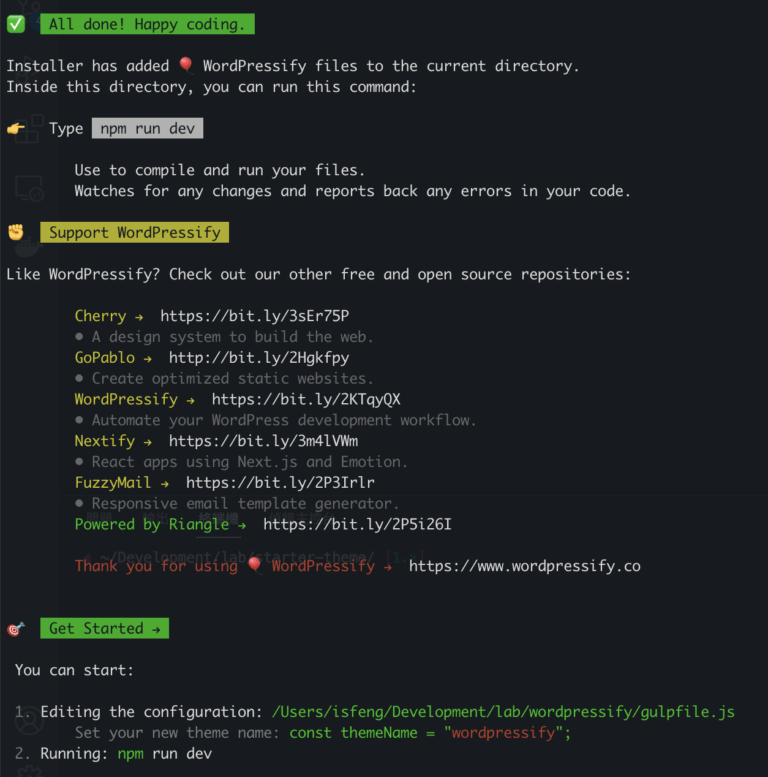Viewport: 768px width, 777px height.
Task: Open the Cherry bit.ly/3sEr75P link
Action: [x=254, y=316]
